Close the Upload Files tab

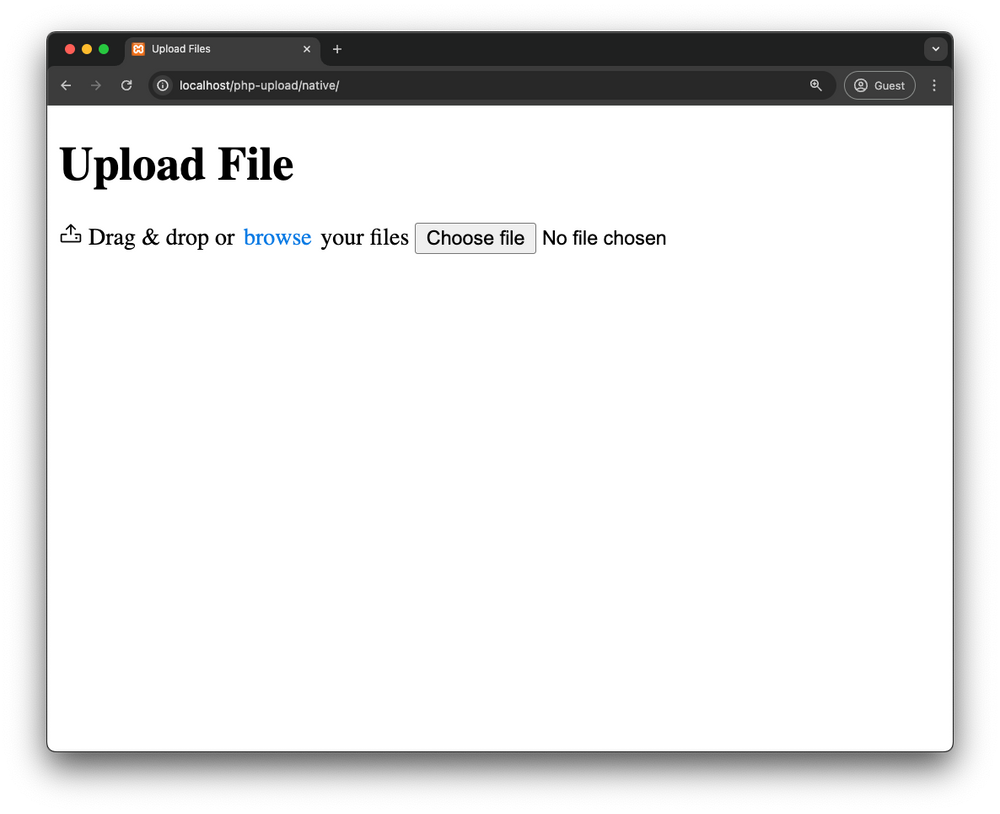tap(307, 49)
